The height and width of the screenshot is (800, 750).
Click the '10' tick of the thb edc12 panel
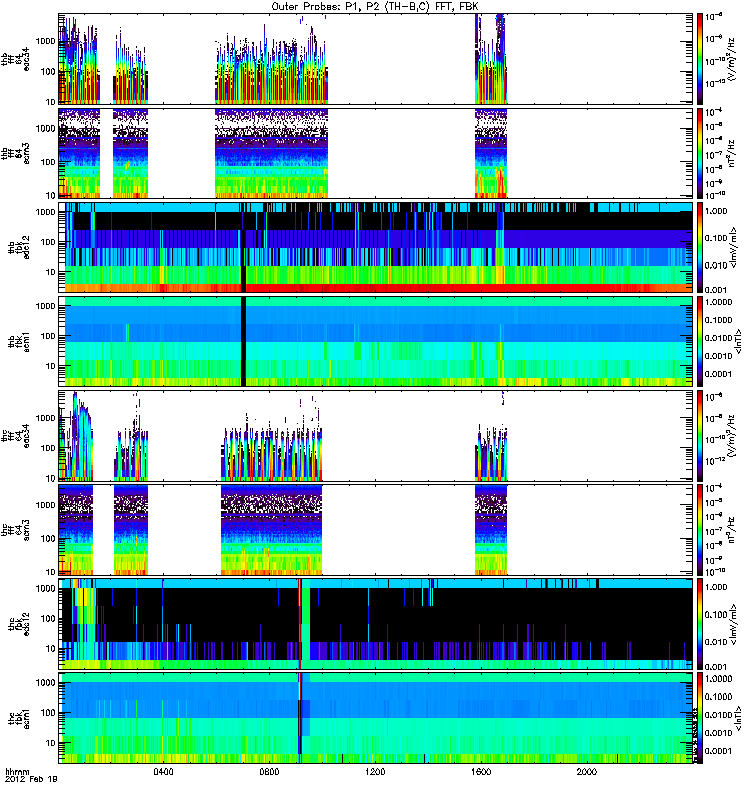(x=51, y=272)
